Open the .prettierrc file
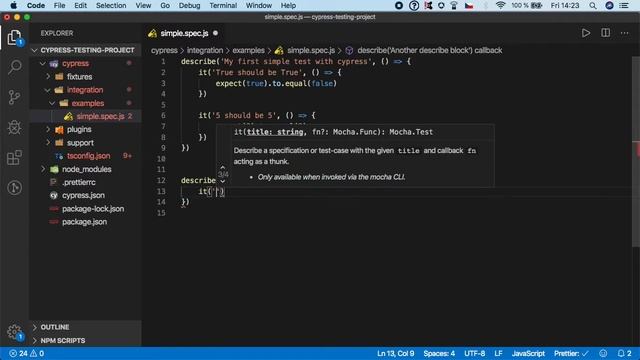The image size is (640, 360). click(79, 182)
